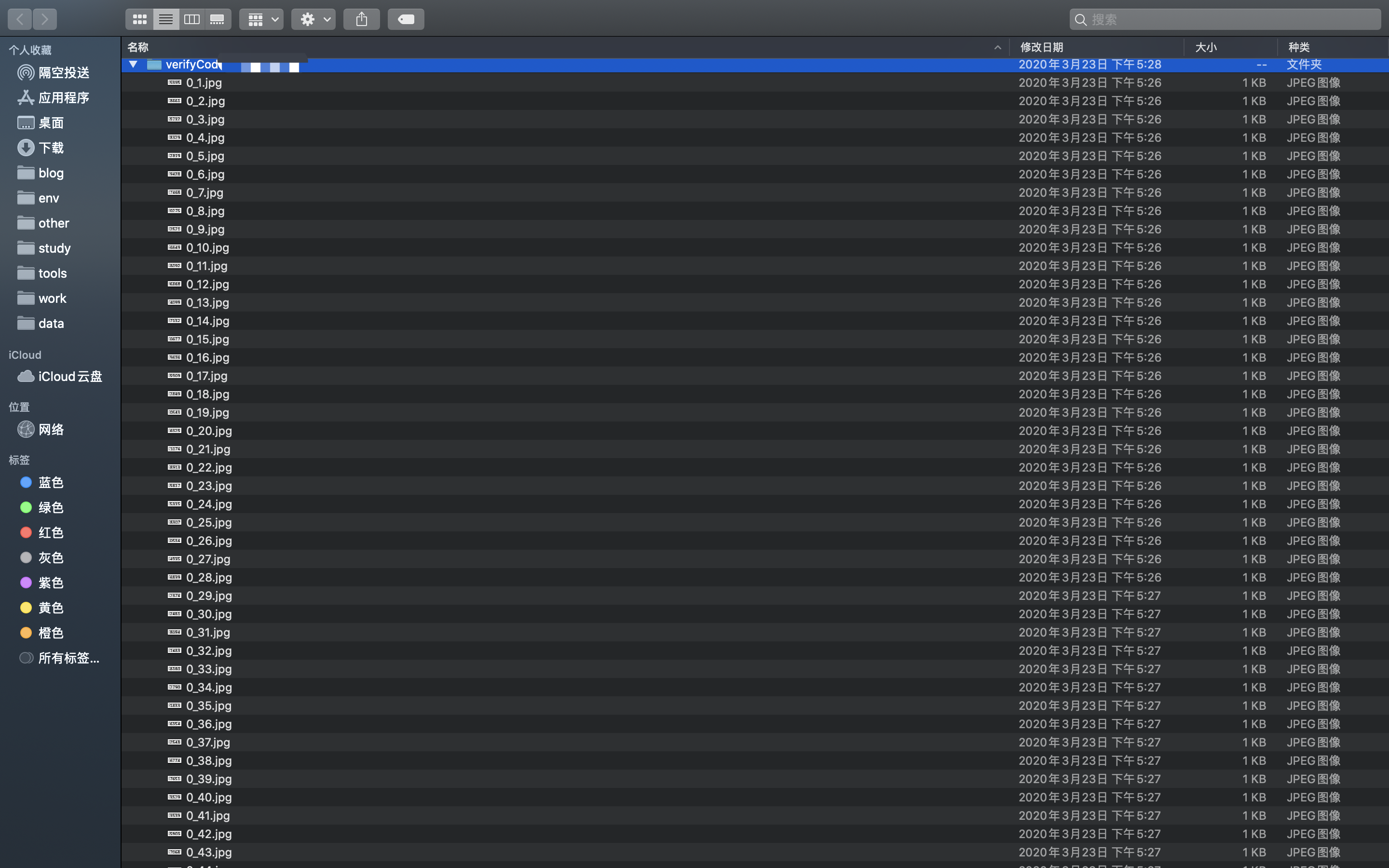Open Network location in sidebar

[51, 429]
